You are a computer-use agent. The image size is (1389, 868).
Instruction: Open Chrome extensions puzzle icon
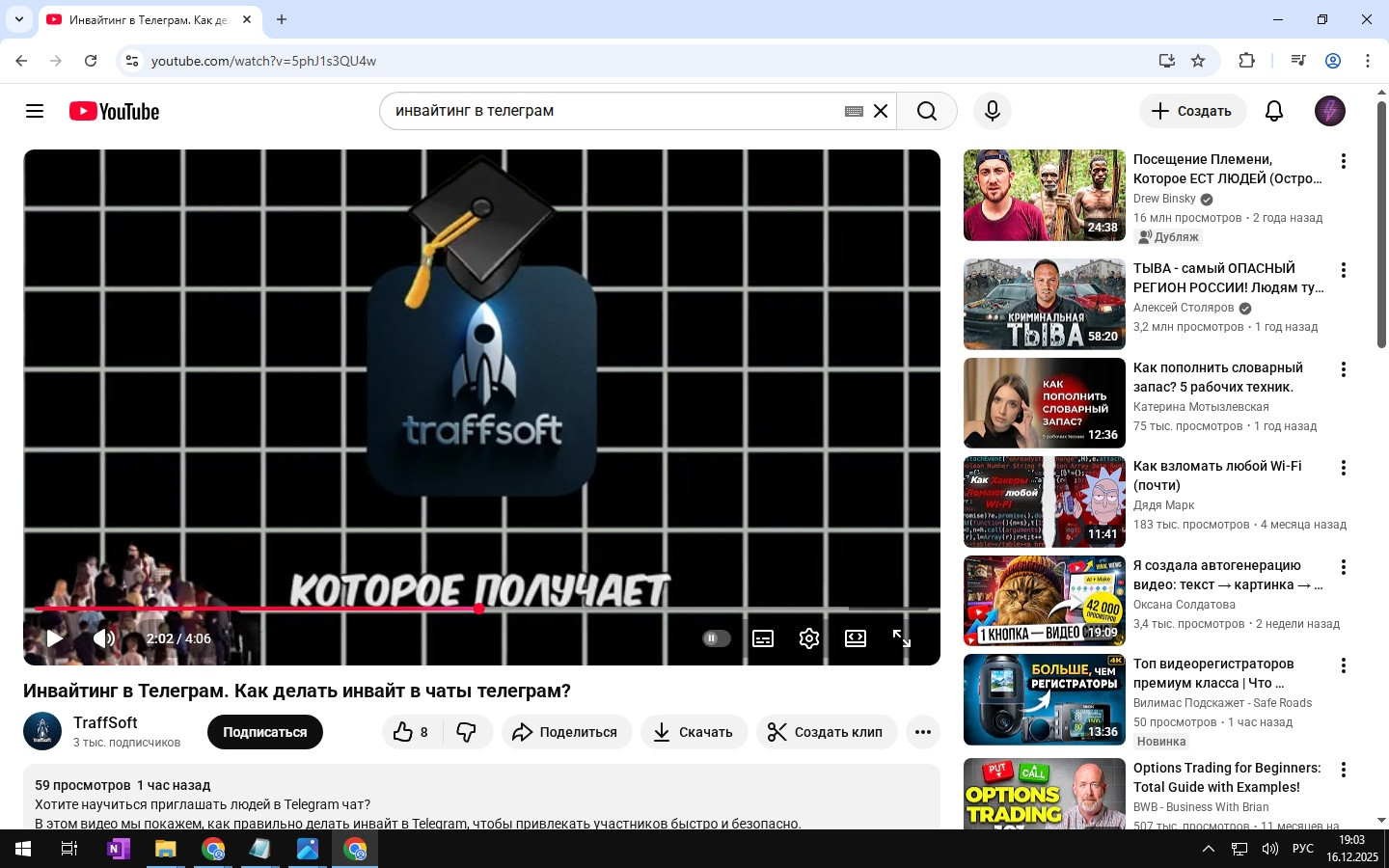click(x=1246, y=61)
